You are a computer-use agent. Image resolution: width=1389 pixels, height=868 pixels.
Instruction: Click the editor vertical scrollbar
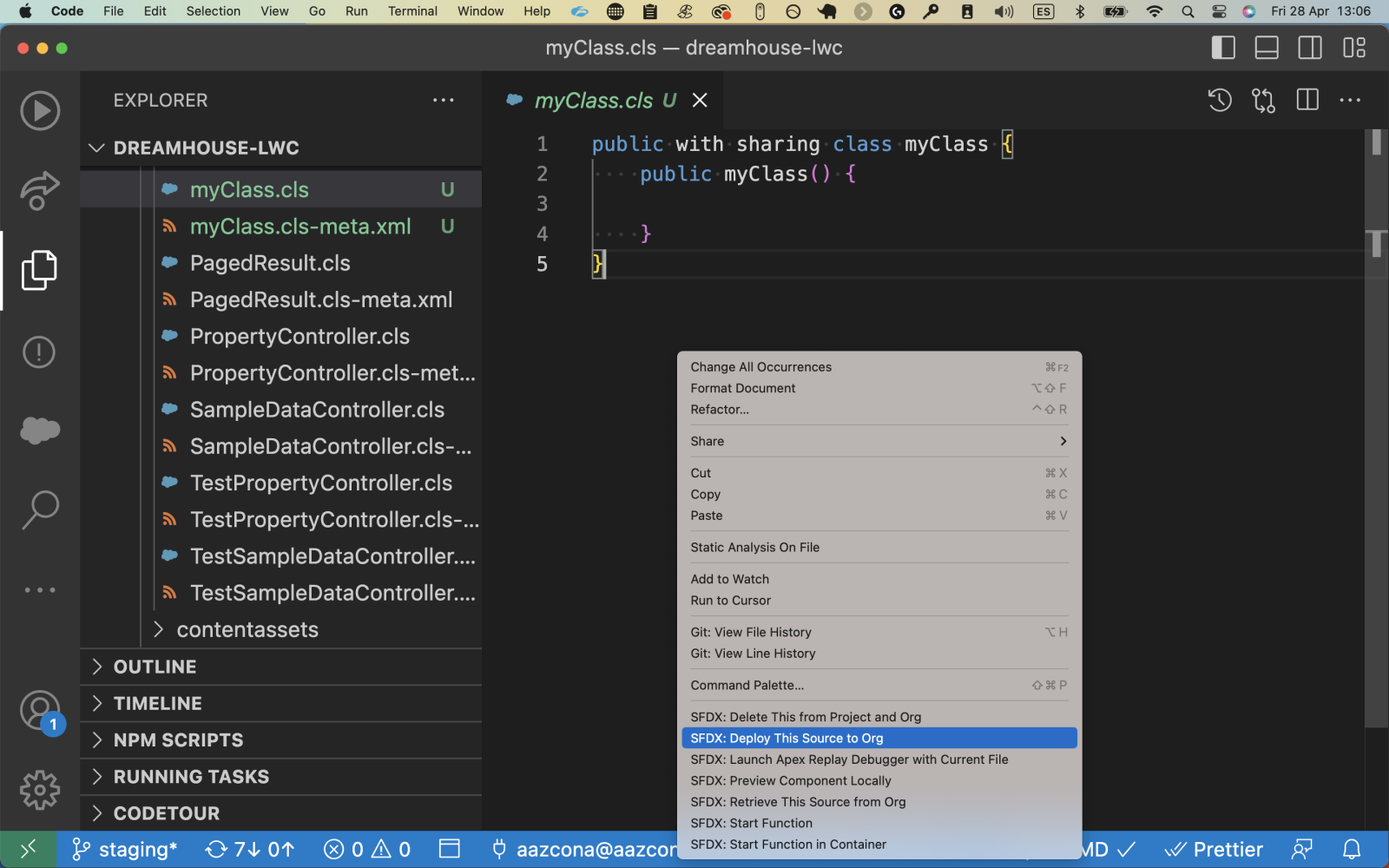(1376, 429)
